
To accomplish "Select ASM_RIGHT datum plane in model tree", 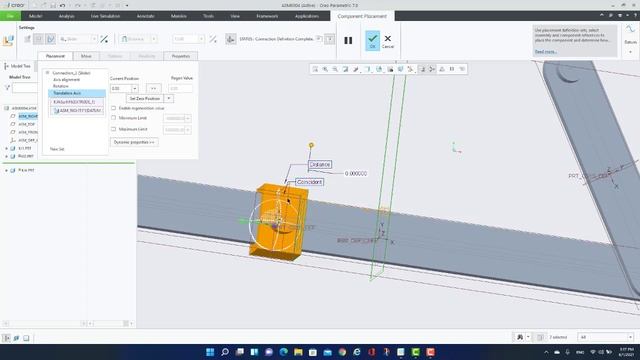I will tap(28, 116).
